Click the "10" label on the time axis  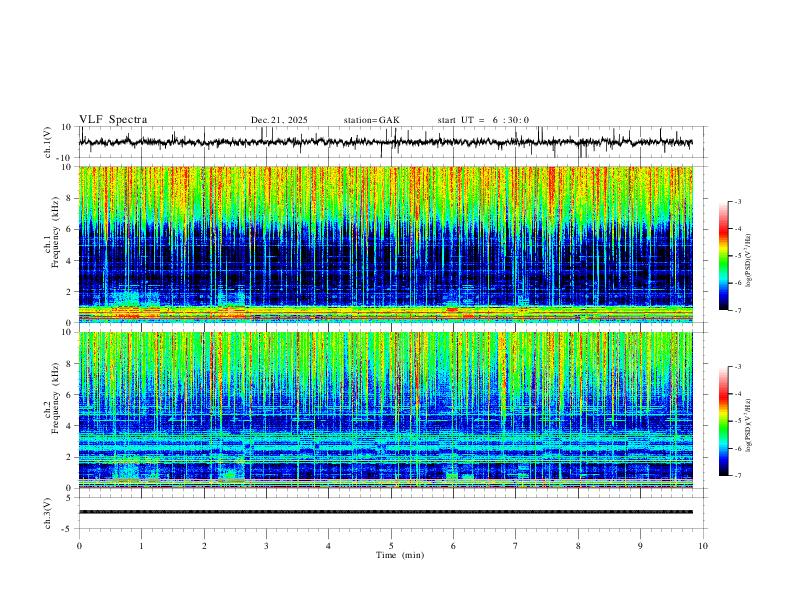[703, 546]
